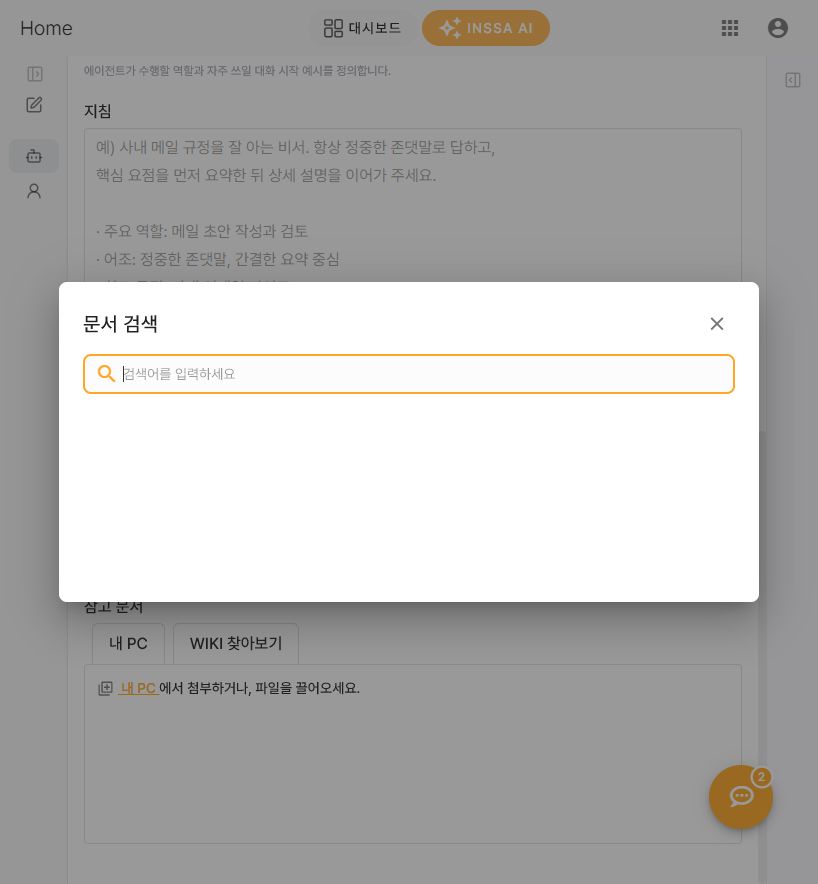Click the orange 내 PC attach link

click(138, 688)
